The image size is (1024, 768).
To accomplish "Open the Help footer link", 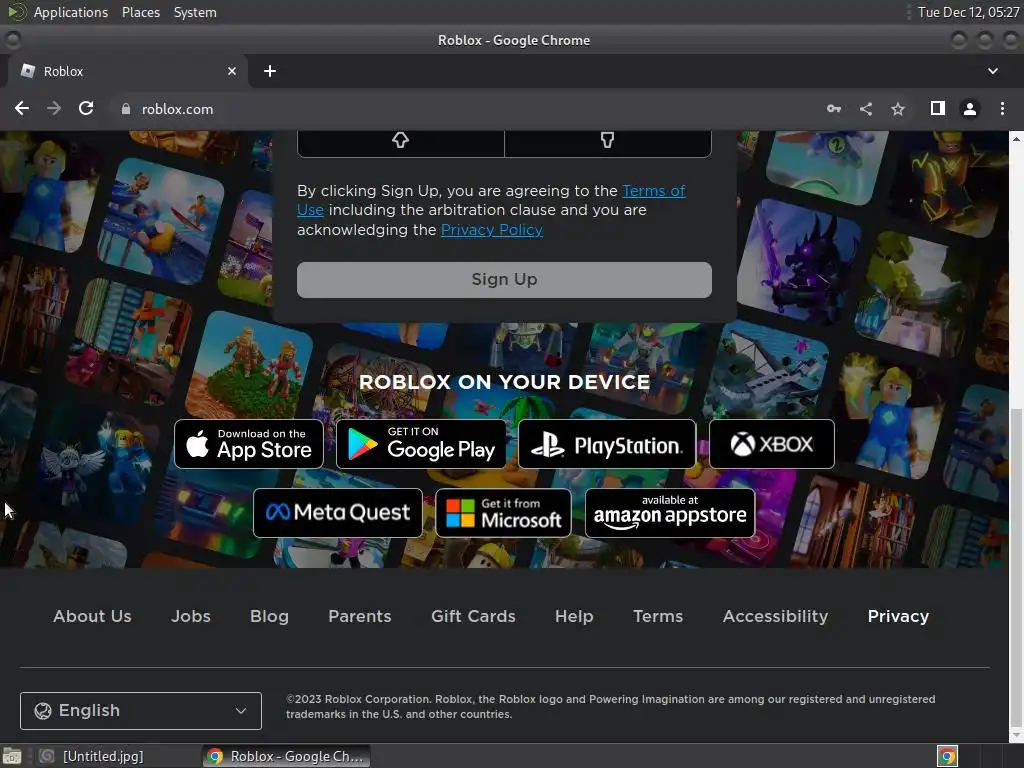I will [x=574, y=616].
